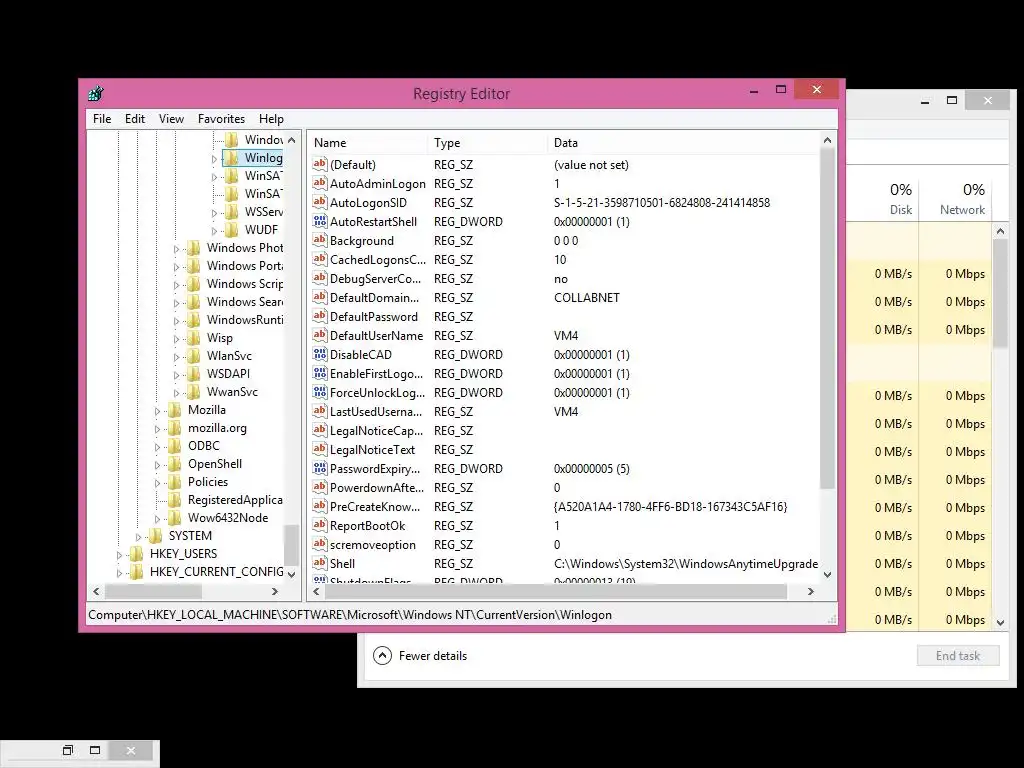Open the Favorites menu

click(221, 119)
